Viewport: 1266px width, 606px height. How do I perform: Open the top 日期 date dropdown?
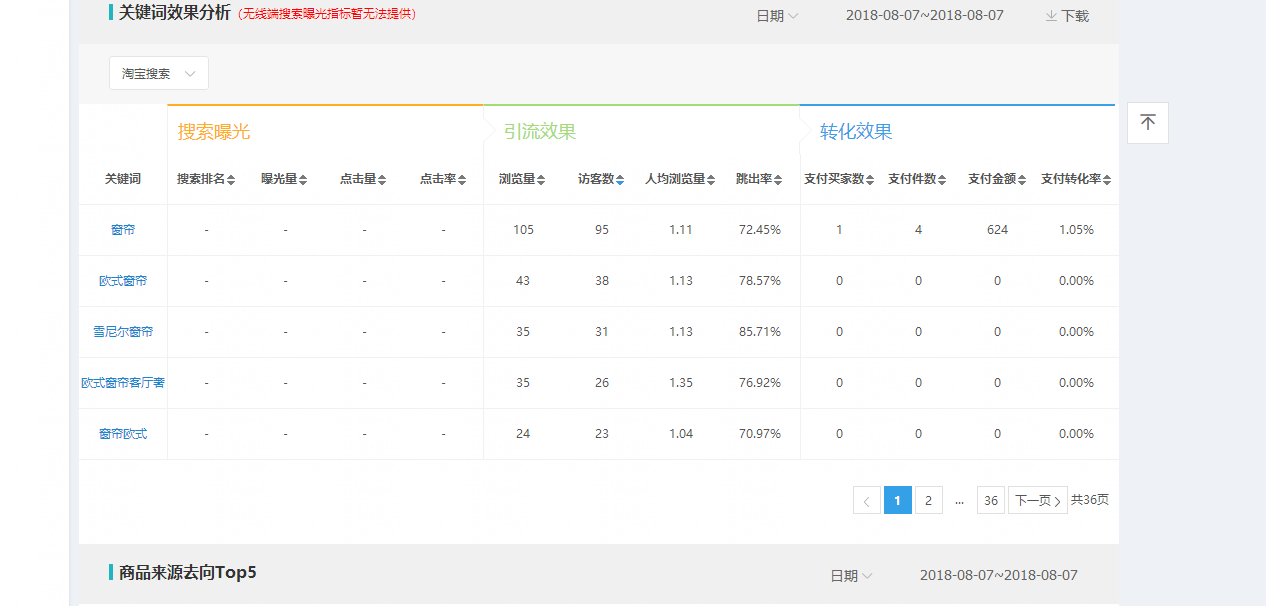[777, 15]
